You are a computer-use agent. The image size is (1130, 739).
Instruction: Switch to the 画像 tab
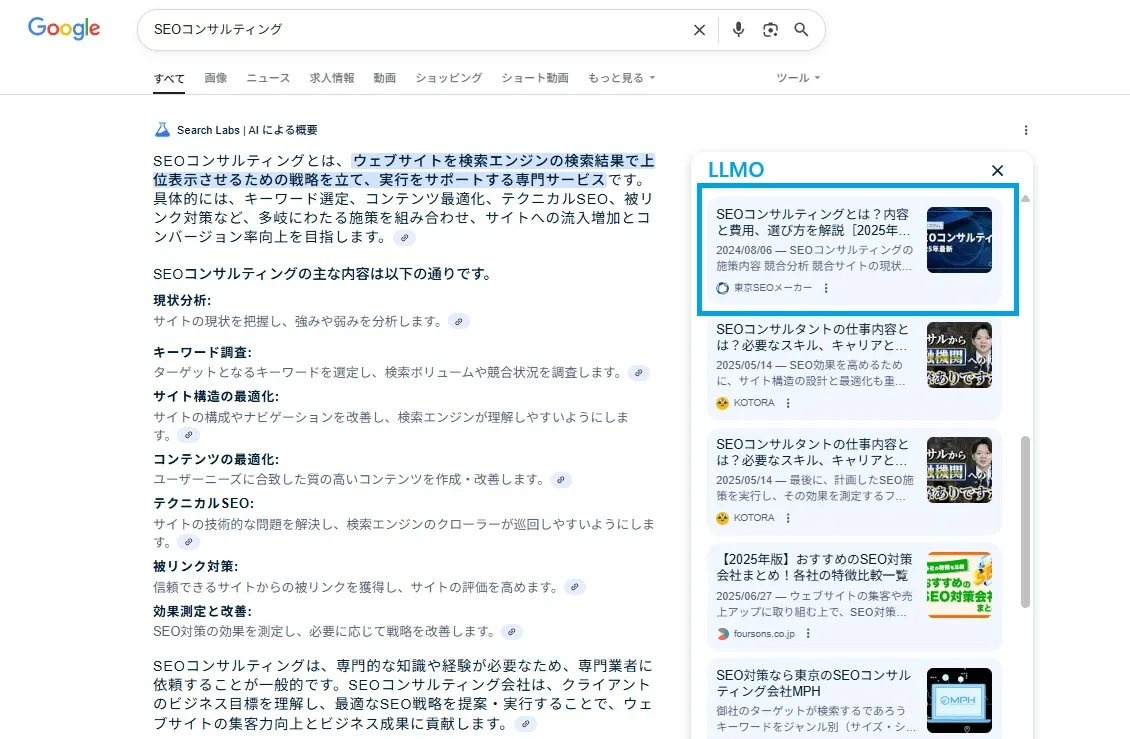[215, 78]
